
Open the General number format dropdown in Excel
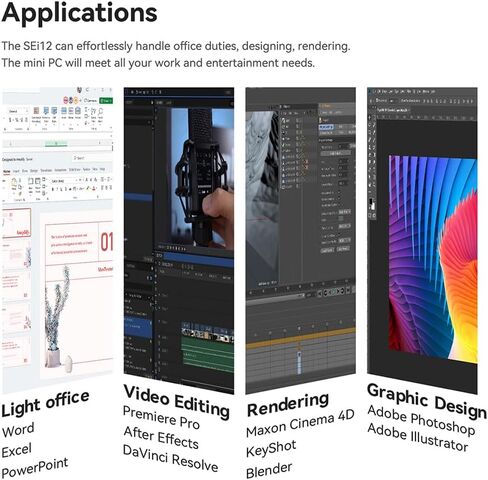click(x=18, y=111)
